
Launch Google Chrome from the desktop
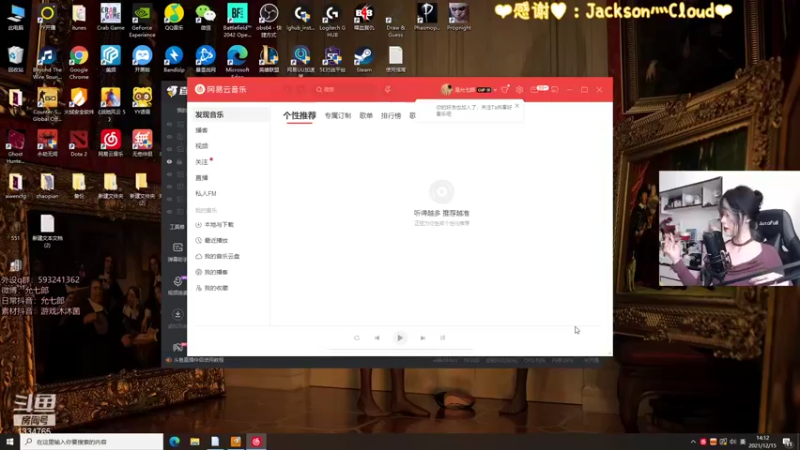point(79,62)
